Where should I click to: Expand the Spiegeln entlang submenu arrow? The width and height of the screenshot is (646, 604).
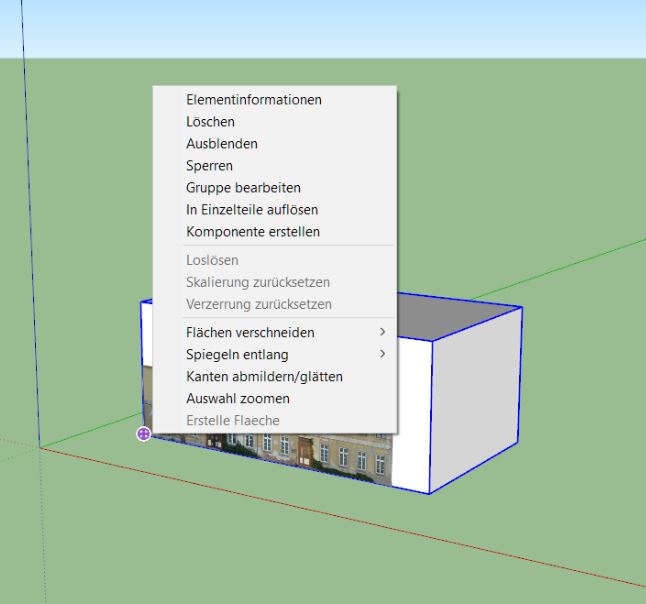click(382, 354)
